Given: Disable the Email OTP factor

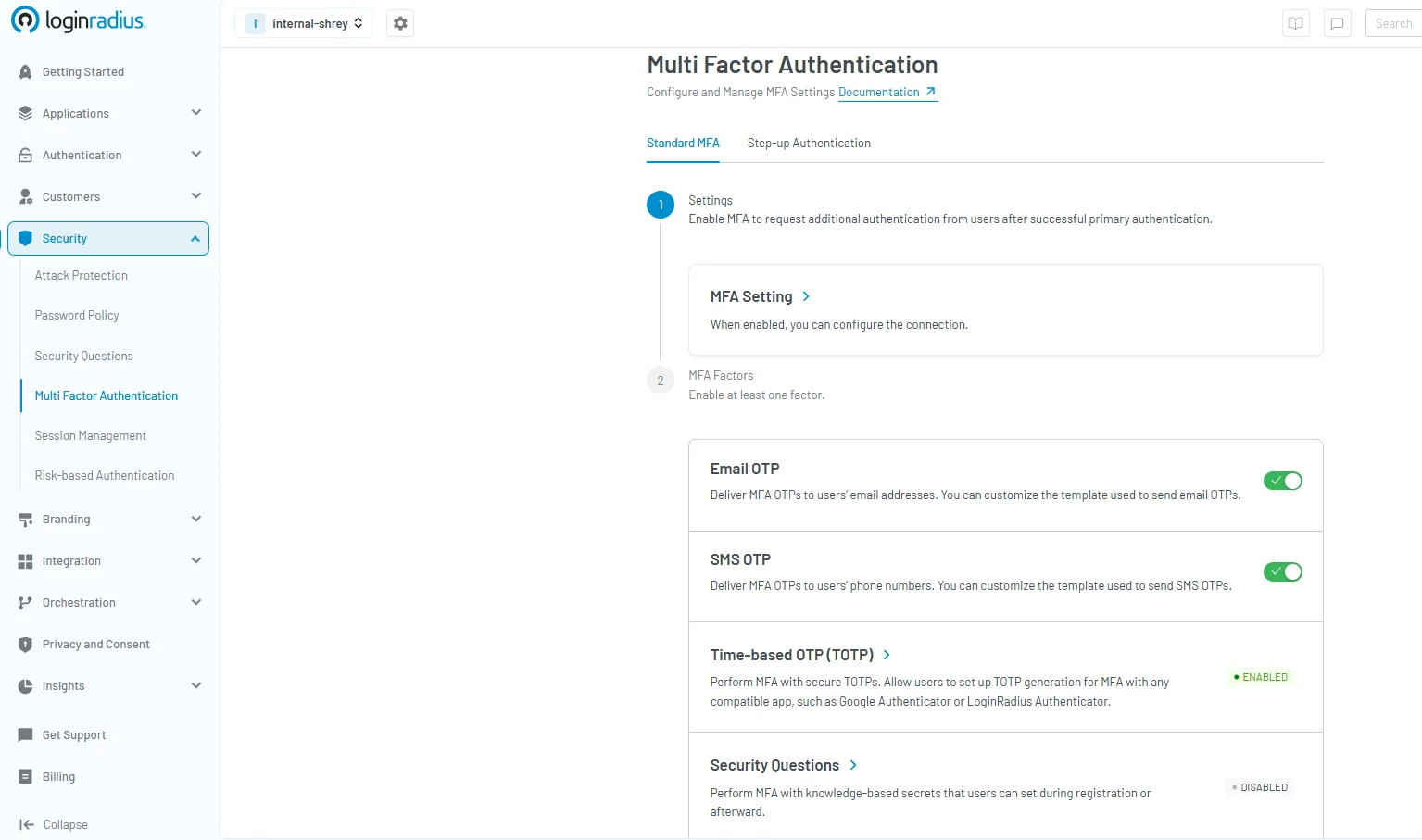Looking at the screenshot, I should click(1282, 480).
